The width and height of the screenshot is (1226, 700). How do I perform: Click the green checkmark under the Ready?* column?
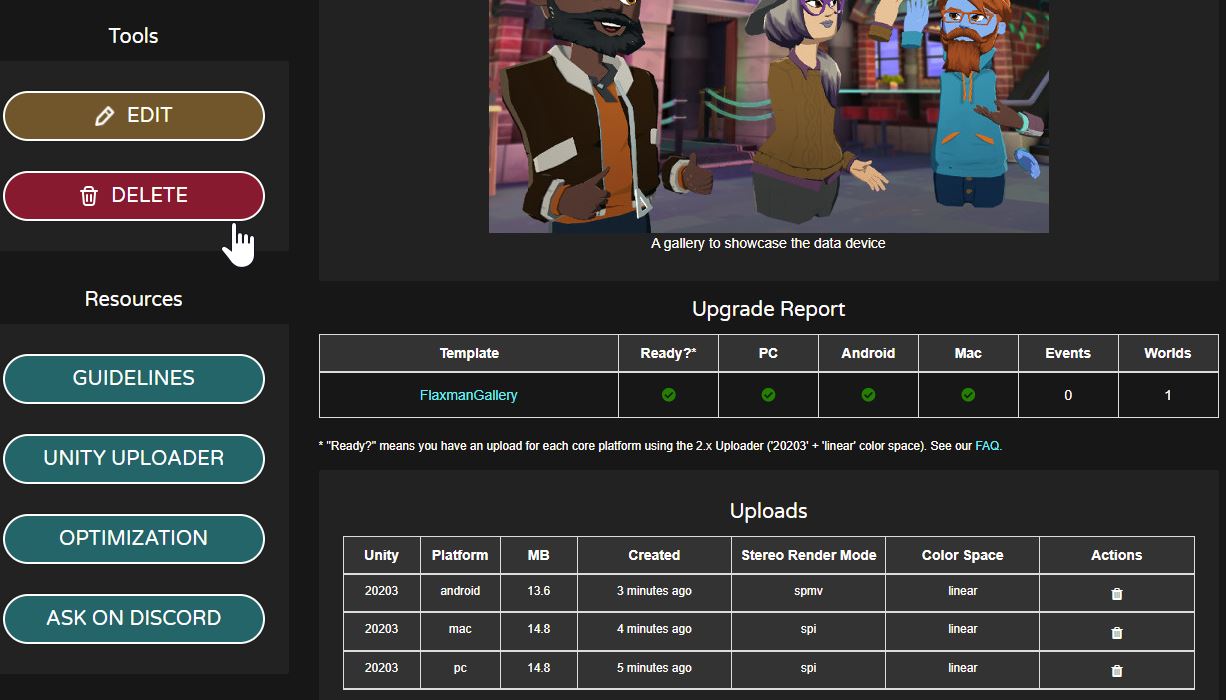(x=668, y=395)
